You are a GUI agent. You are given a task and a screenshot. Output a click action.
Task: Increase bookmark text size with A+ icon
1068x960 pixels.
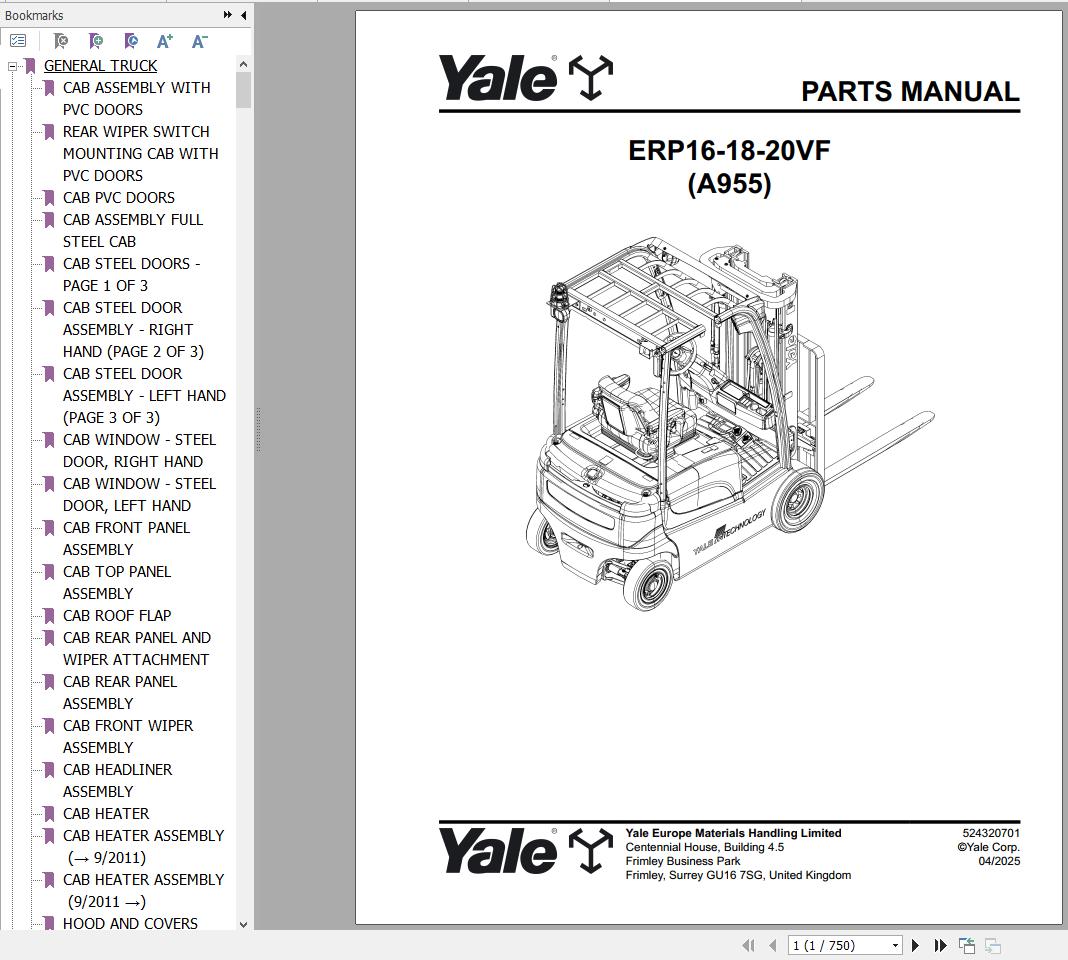coord(164,41)
